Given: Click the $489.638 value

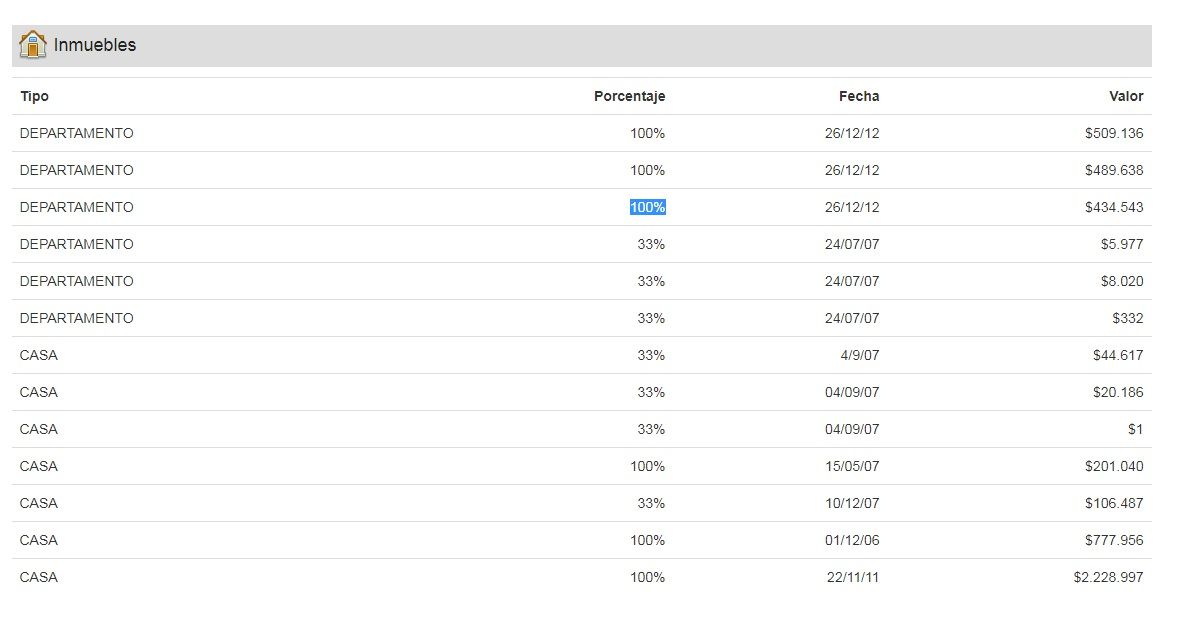Looking at the screenshot, I should pyautogui.click(x=1113, y=170).
